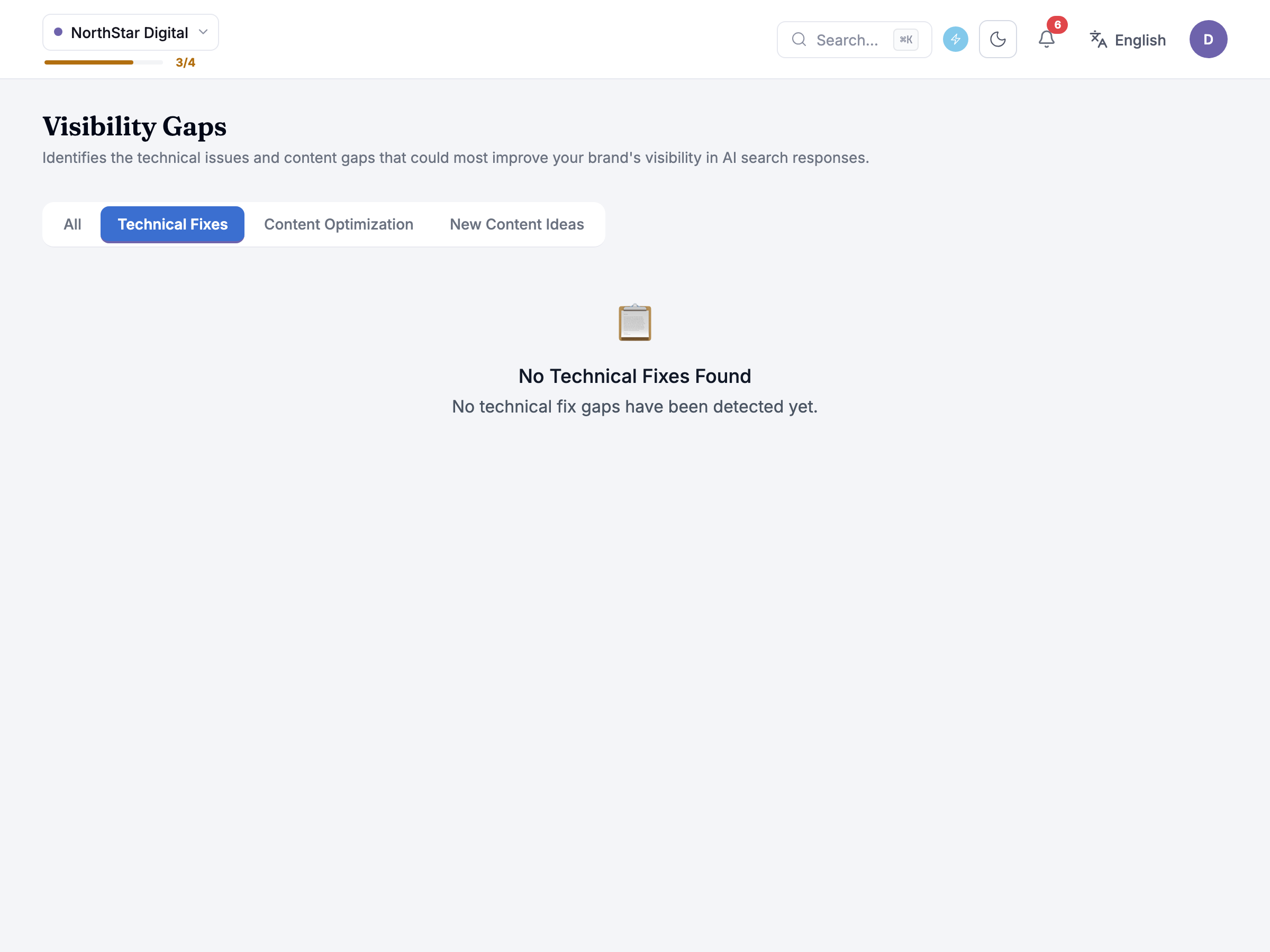Click "No Technical Fixes Found" text
Image resolution: width=1270 pixels, height=952 pixels.
(634, 376)
